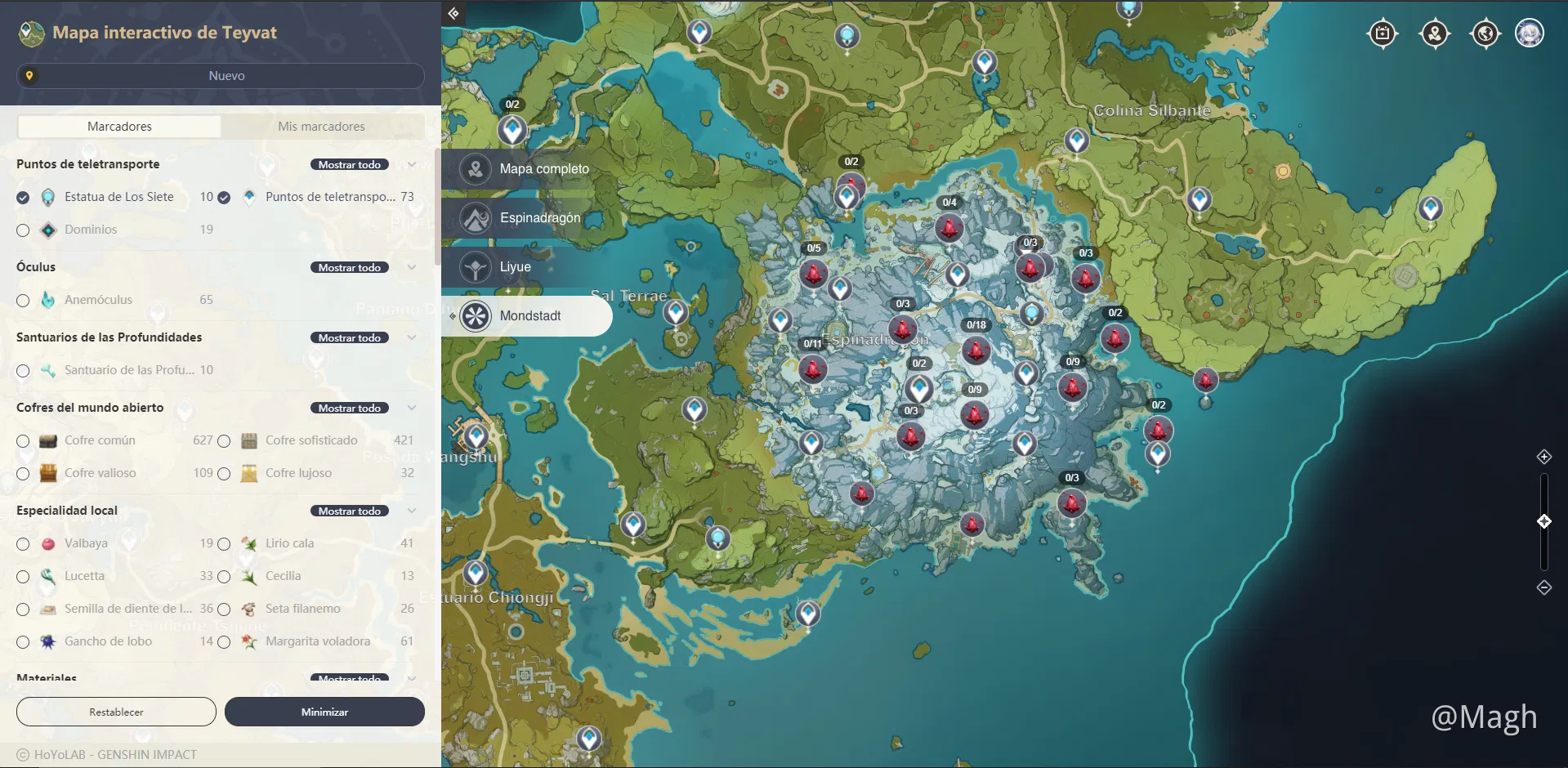The image size is (1568, 768).
Task: Expand the Especialidad local section chevron
Action: (x=412, y=511)
